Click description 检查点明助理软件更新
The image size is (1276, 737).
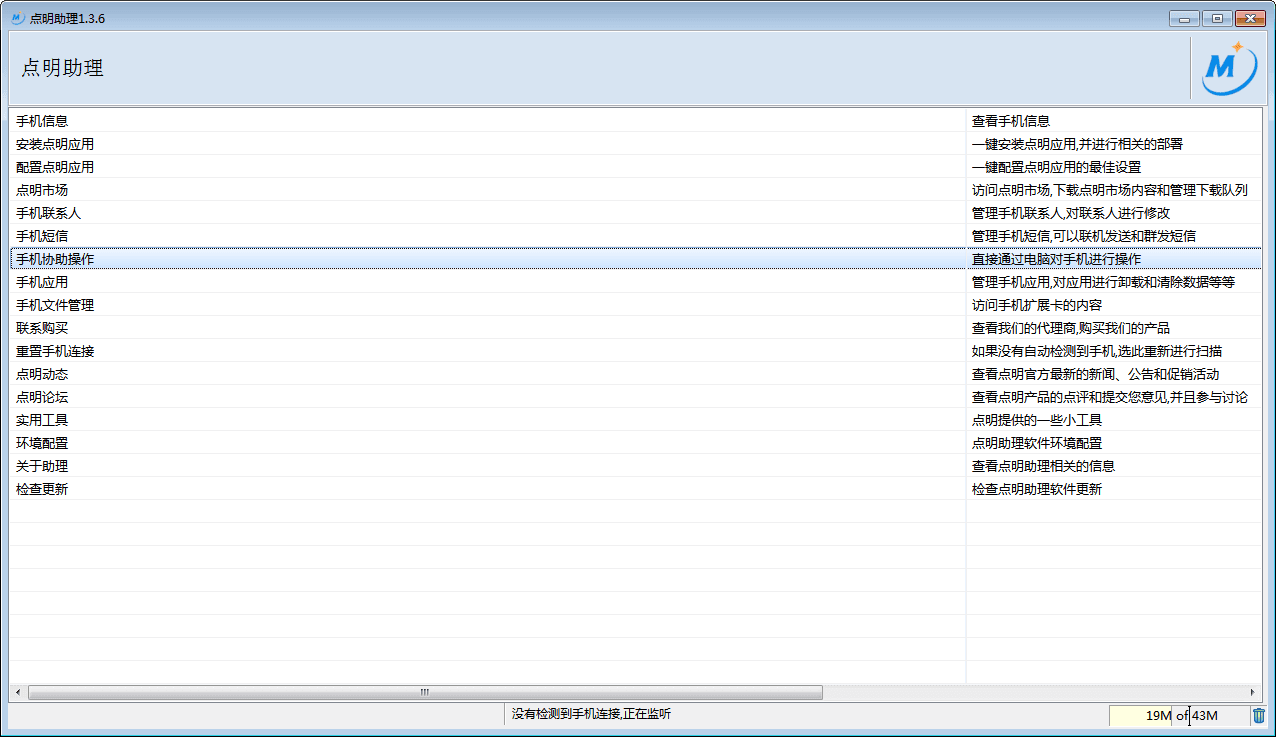(x=1037, y=489)
